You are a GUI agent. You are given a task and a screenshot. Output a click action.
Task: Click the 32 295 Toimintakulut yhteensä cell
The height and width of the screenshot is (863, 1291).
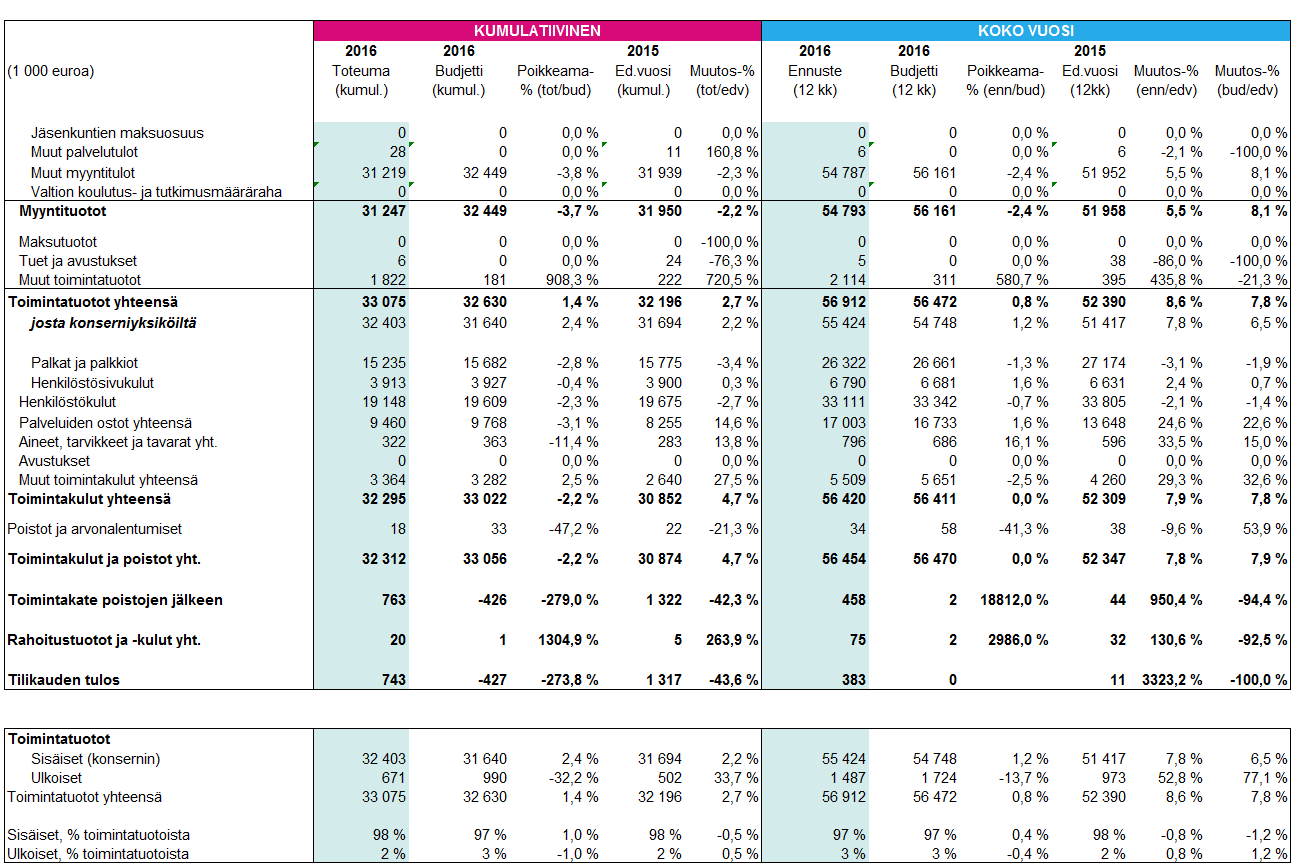[383, 498]
